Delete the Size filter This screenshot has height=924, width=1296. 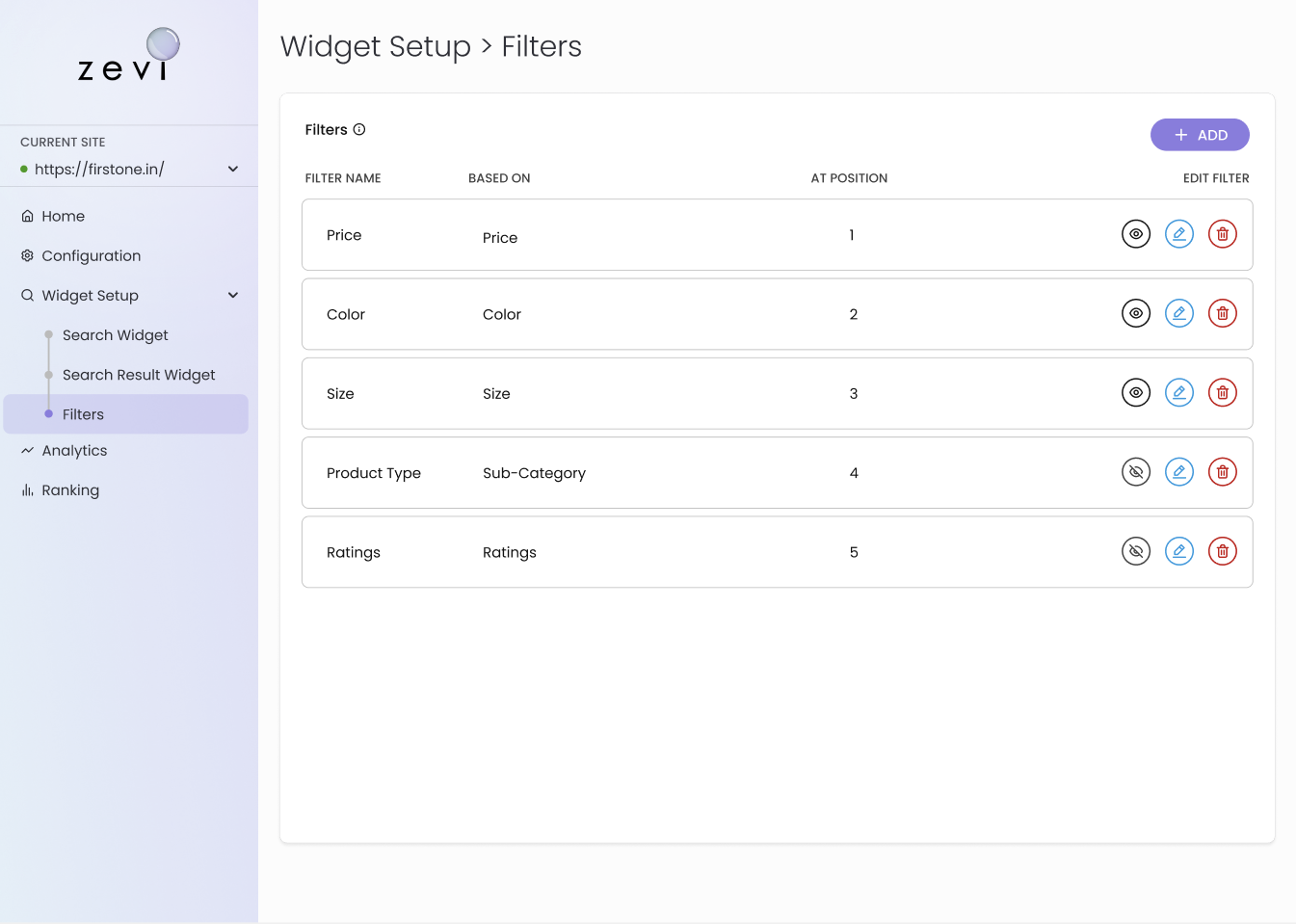point(1222,393)
